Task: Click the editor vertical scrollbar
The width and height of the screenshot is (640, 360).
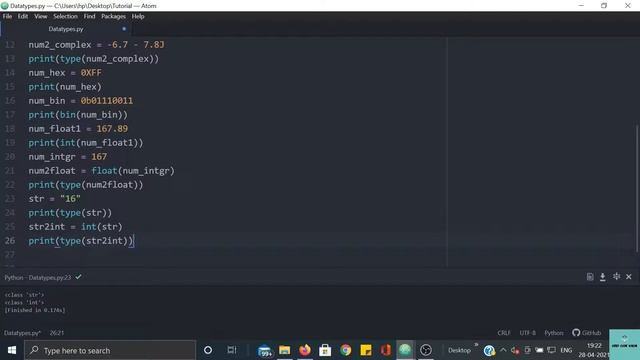Action: coord(637,188)
